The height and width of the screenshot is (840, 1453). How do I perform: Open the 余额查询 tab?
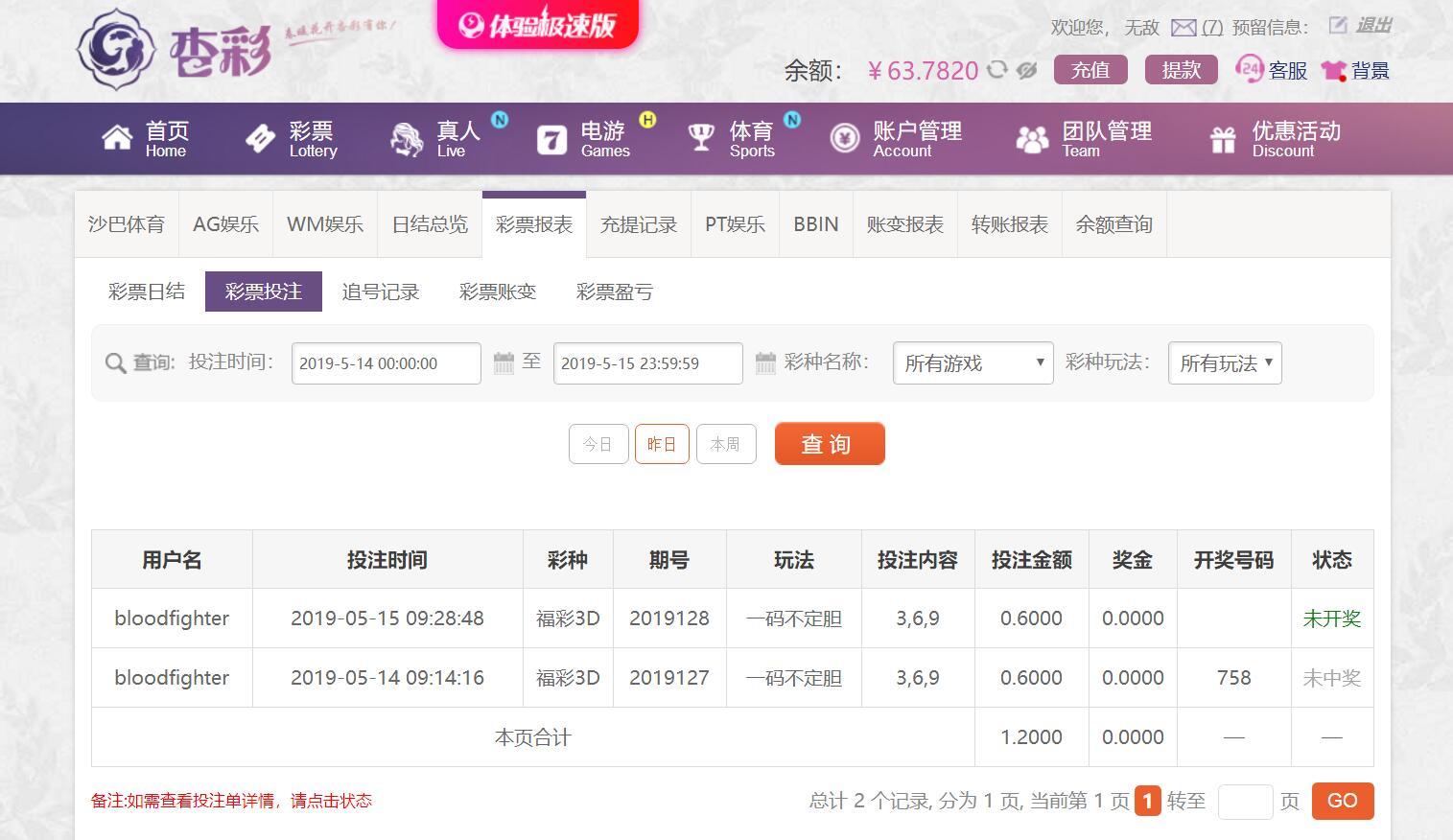point(1114,224)
